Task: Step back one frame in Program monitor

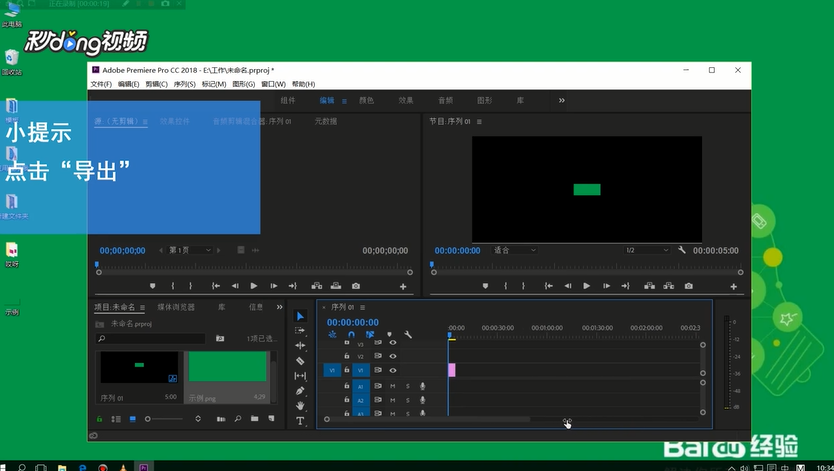Action: [x=568, y=286]
